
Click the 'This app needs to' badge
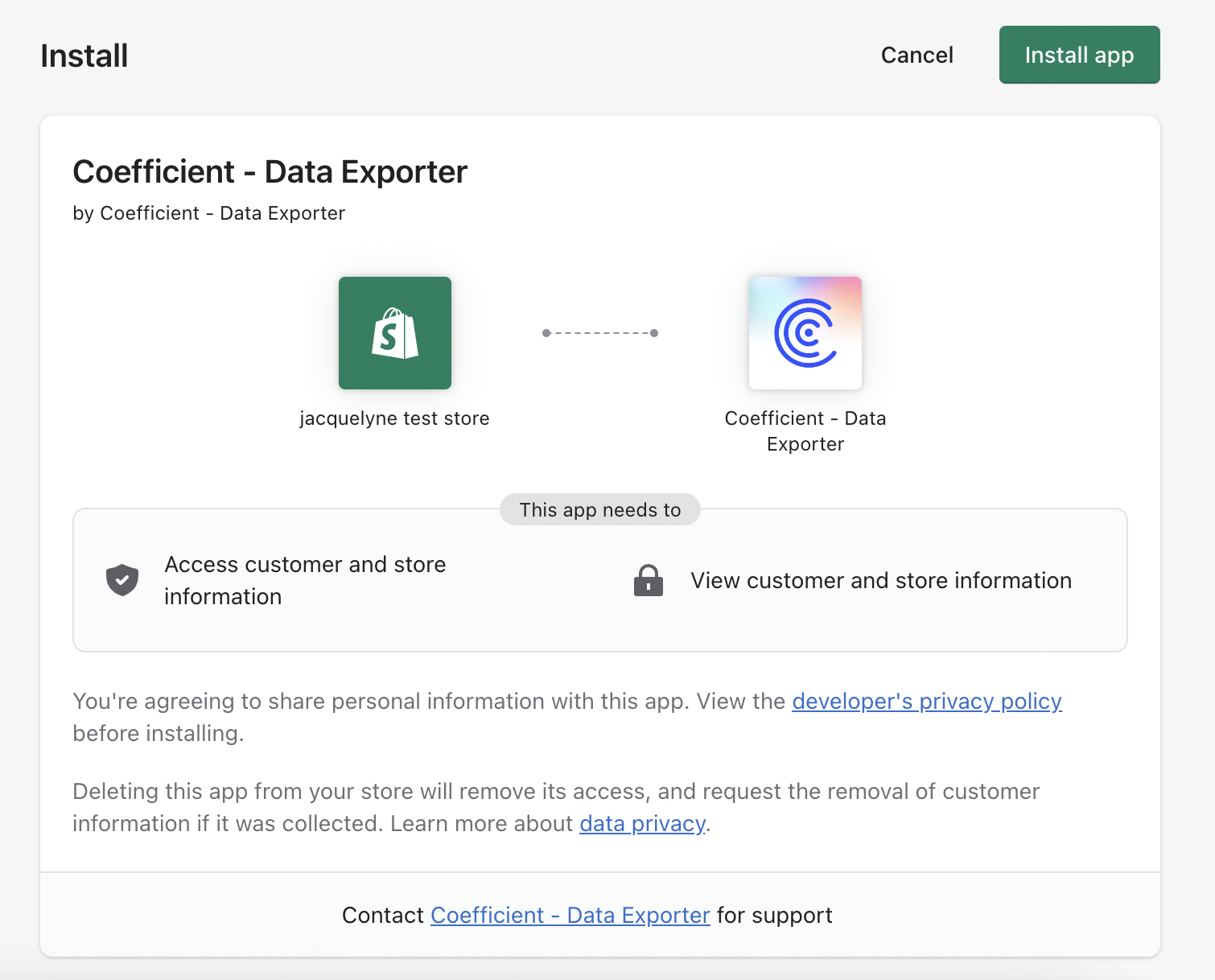click(x=599, y=510)
